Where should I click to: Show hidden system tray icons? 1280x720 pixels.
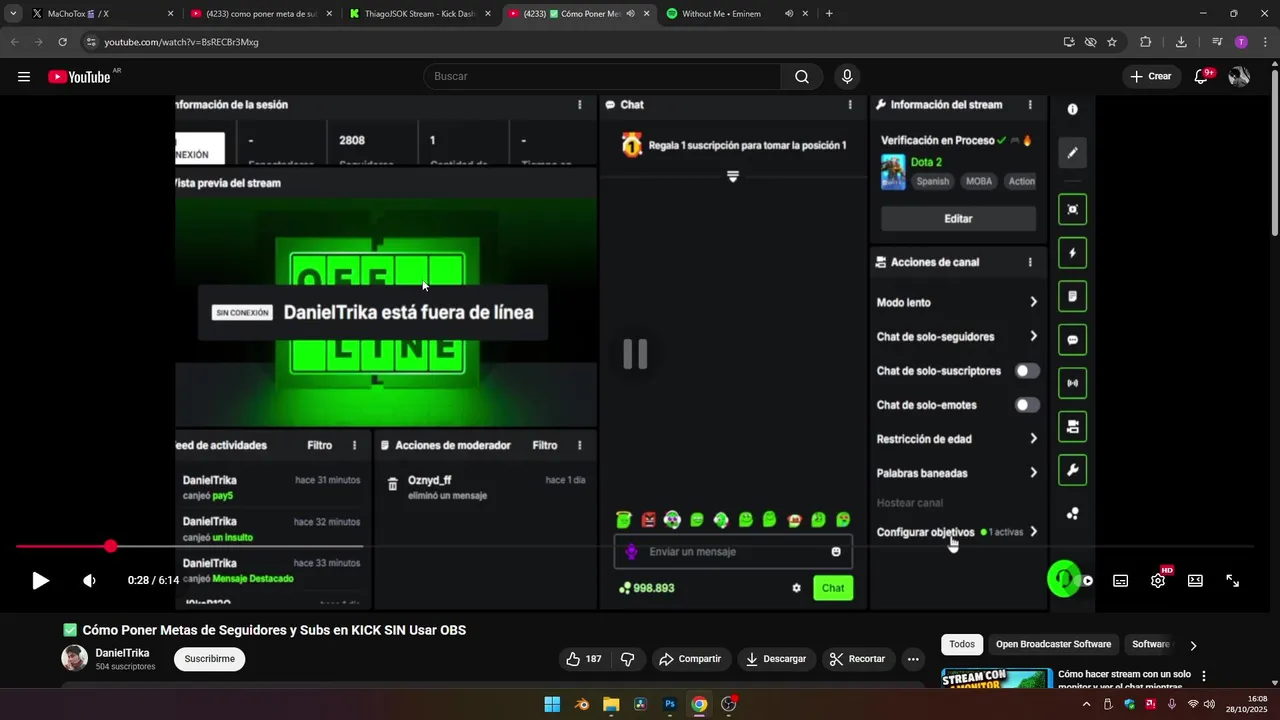[1087, 704]
